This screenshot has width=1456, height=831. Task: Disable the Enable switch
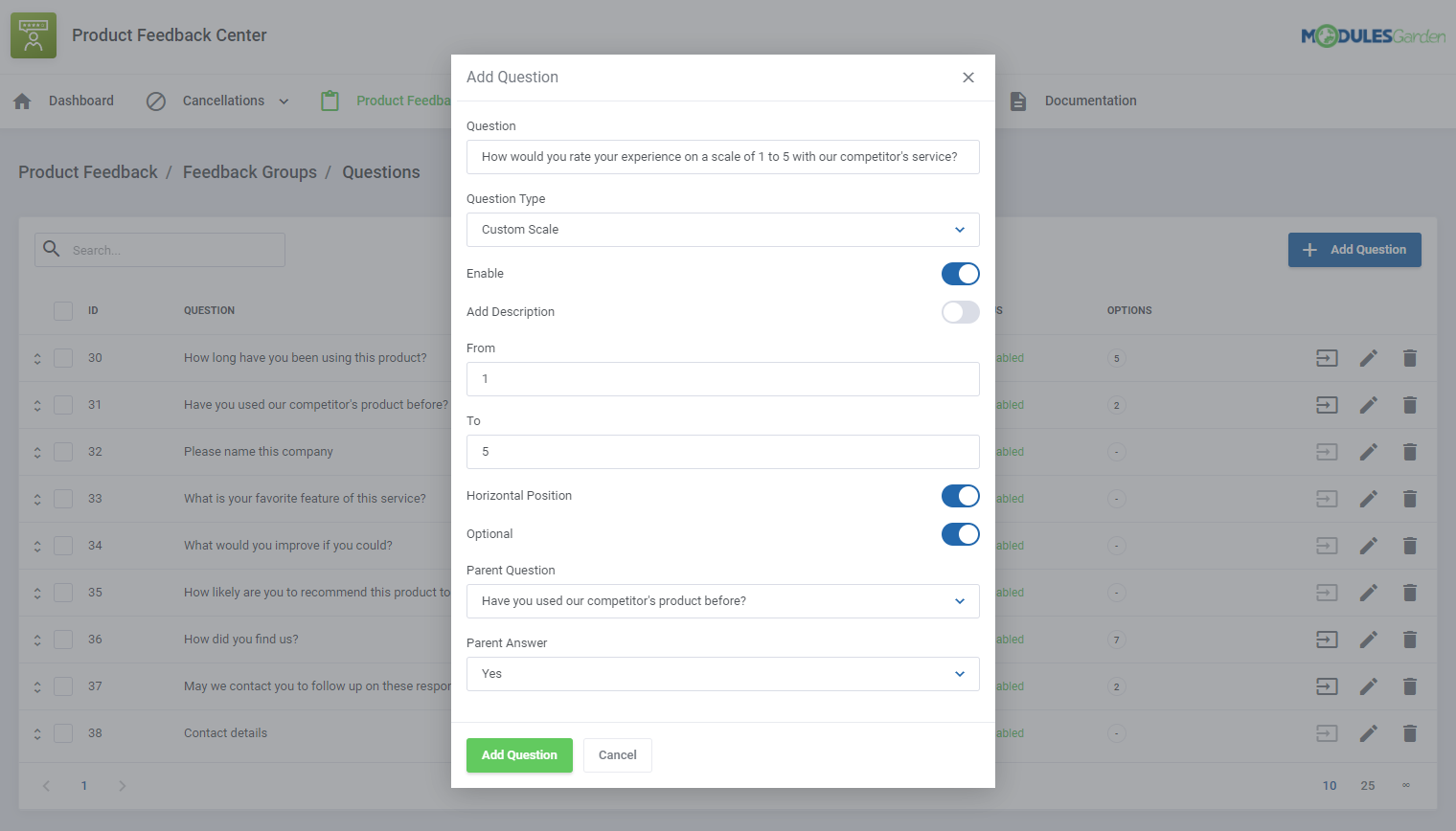coord(960,274)
